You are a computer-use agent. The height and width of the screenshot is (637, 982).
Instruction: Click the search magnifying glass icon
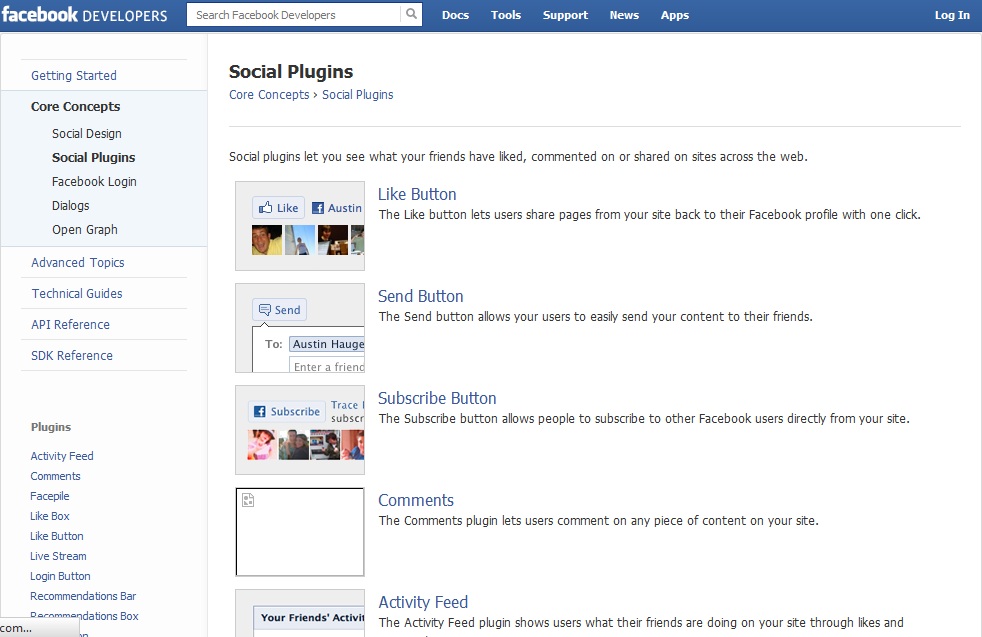(x=411, y=15)
